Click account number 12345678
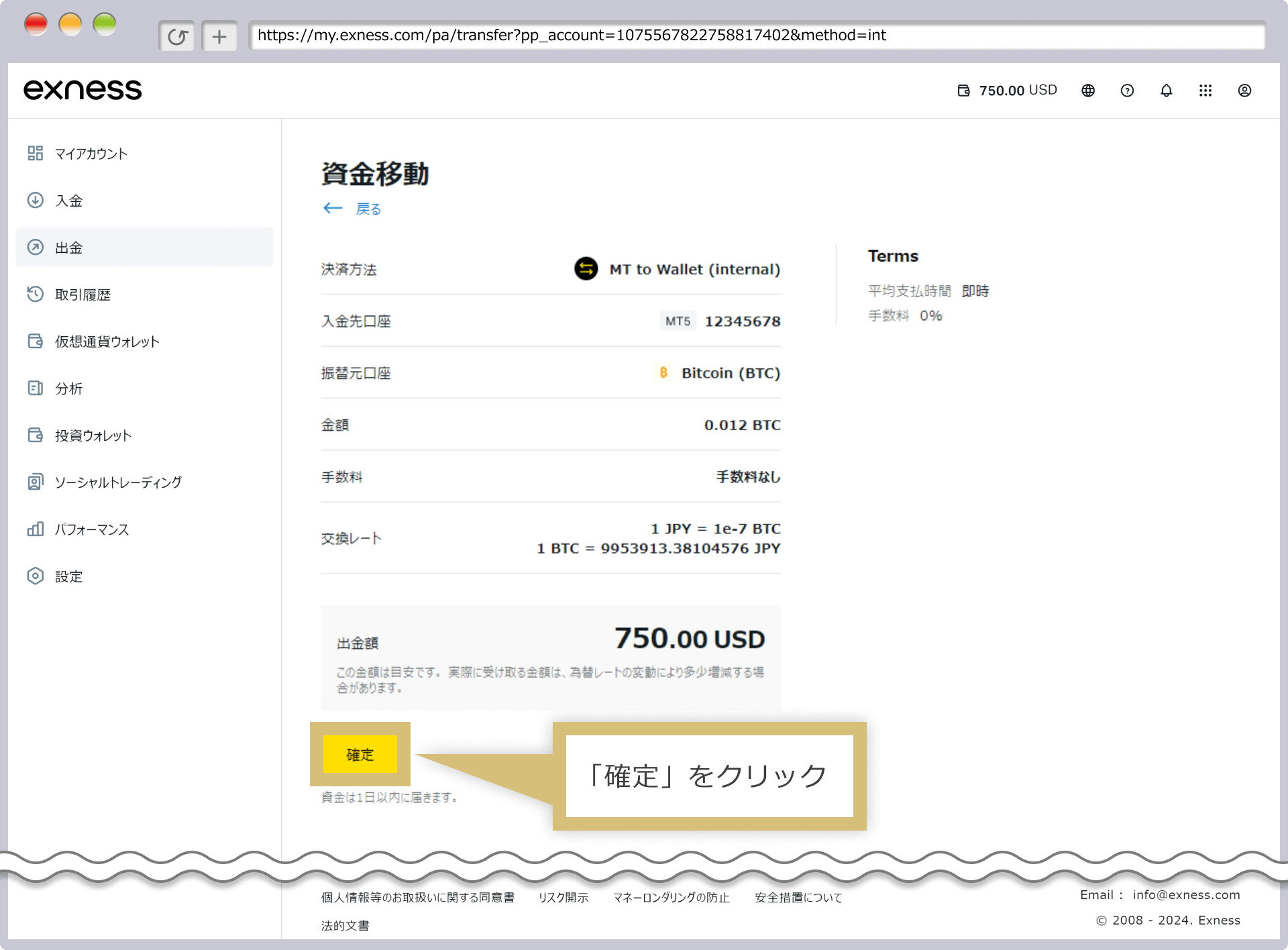Image resolution: width=1288 pixels, height=950 pixels. 743,321
